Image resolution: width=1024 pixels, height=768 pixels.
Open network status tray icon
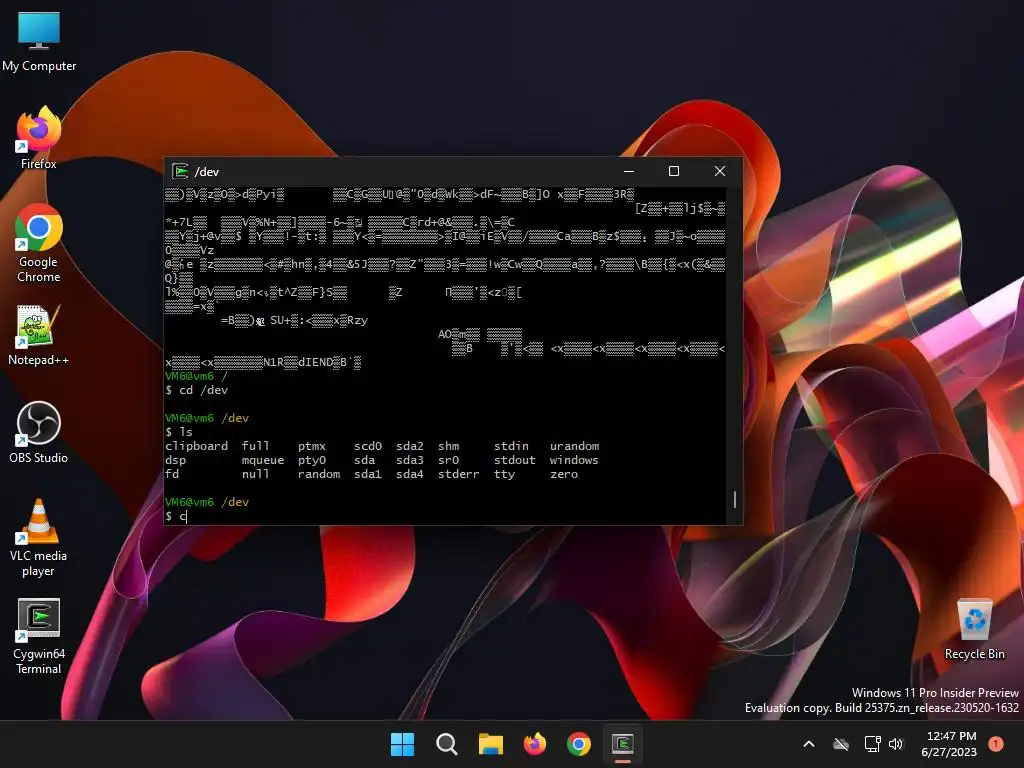(x=872, y=744)
